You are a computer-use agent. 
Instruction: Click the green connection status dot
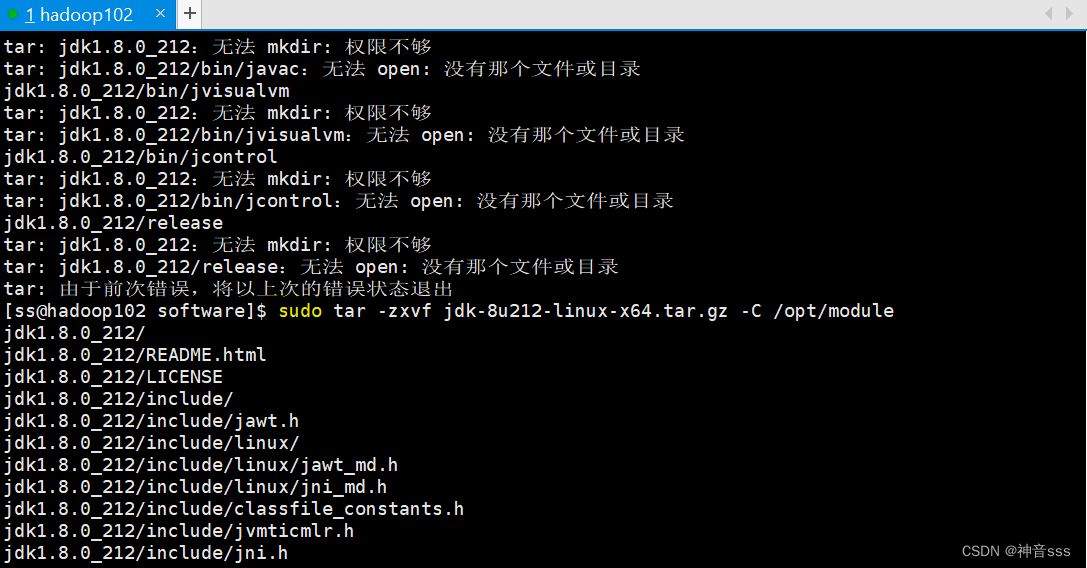[x=12, y=14]
